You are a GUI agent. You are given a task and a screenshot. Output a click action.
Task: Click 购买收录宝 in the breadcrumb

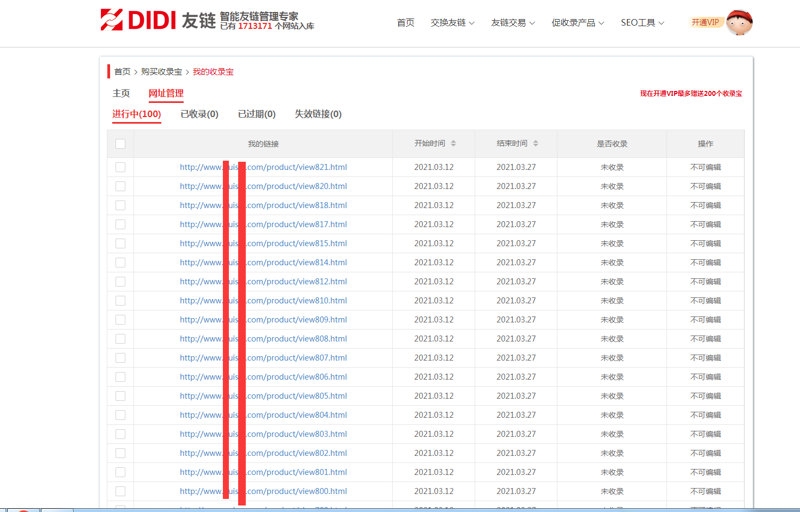click(161, 72)
